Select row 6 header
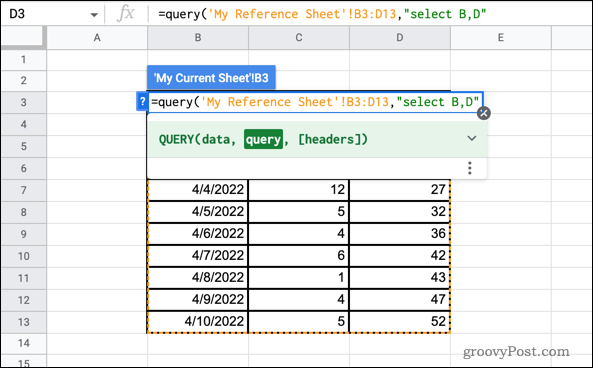 pyautogui.click(x=23, y=168)
